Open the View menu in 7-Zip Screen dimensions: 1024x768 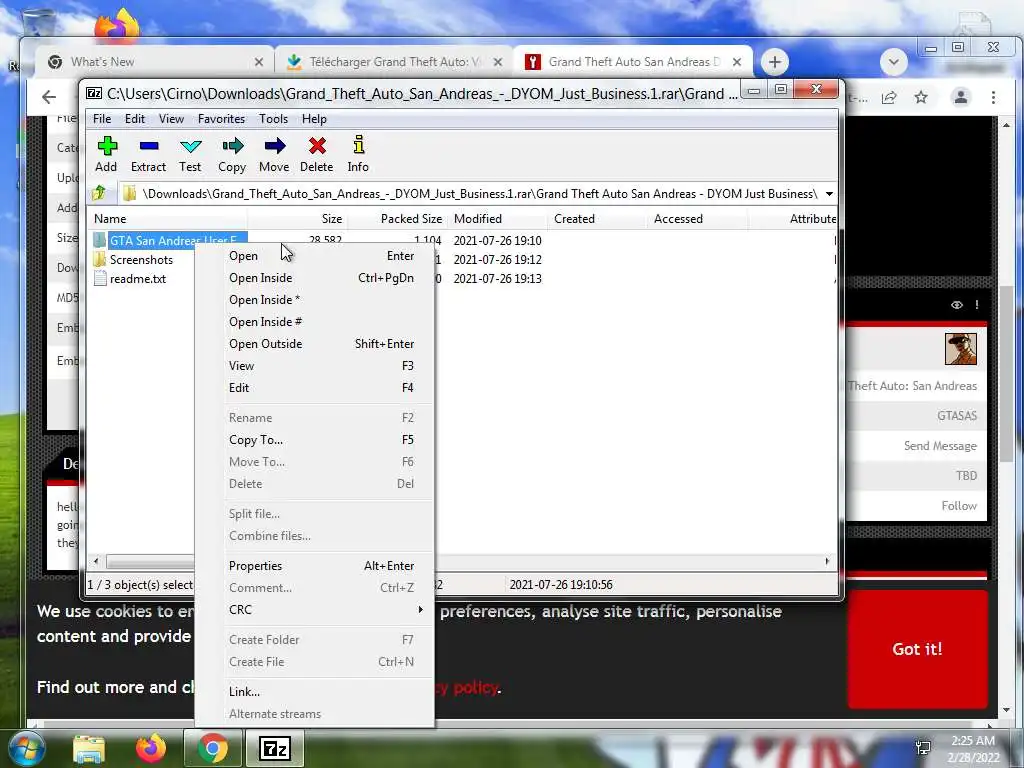171,119
